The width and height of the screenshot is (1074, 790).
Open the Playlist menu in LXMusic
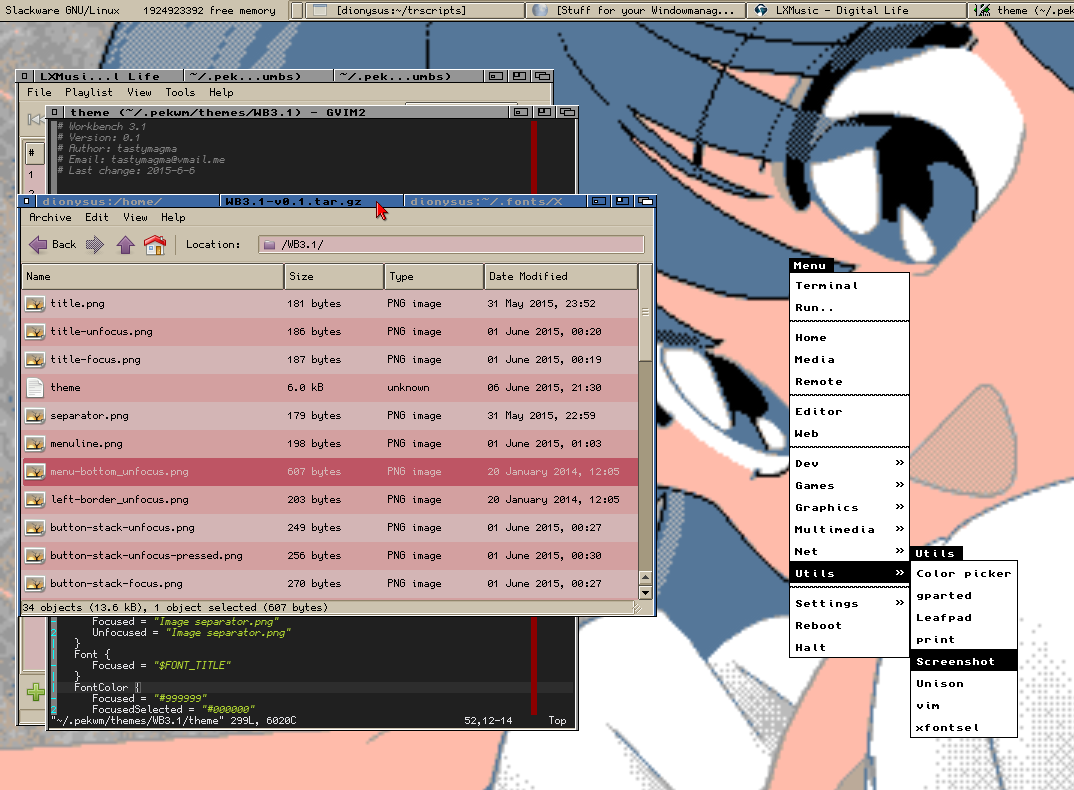[88, 92]
